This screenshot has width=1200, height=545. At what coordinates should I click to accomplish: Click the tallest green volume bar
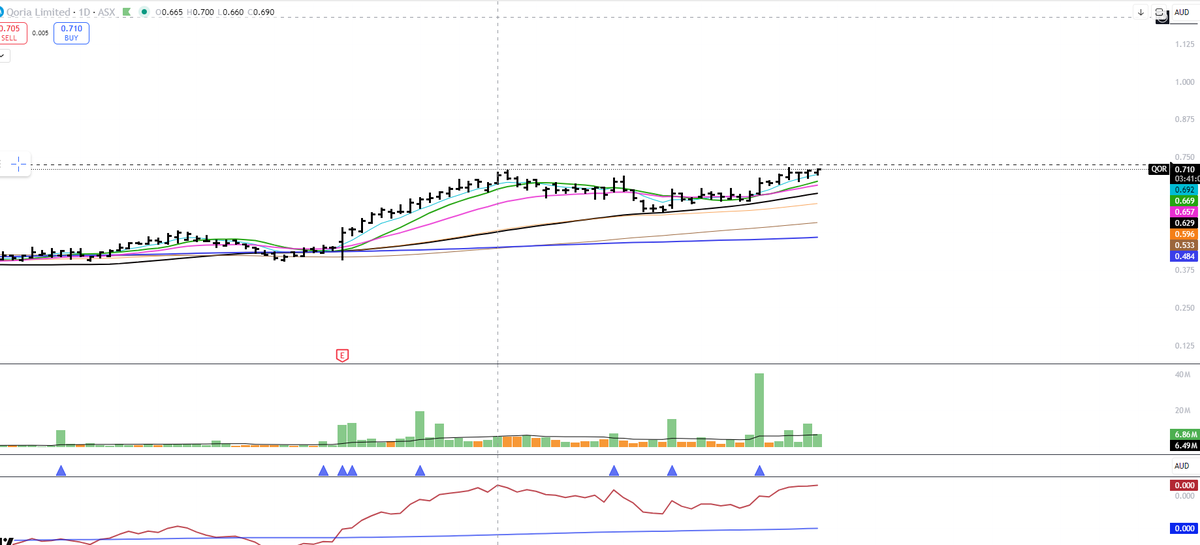(760, 410)
